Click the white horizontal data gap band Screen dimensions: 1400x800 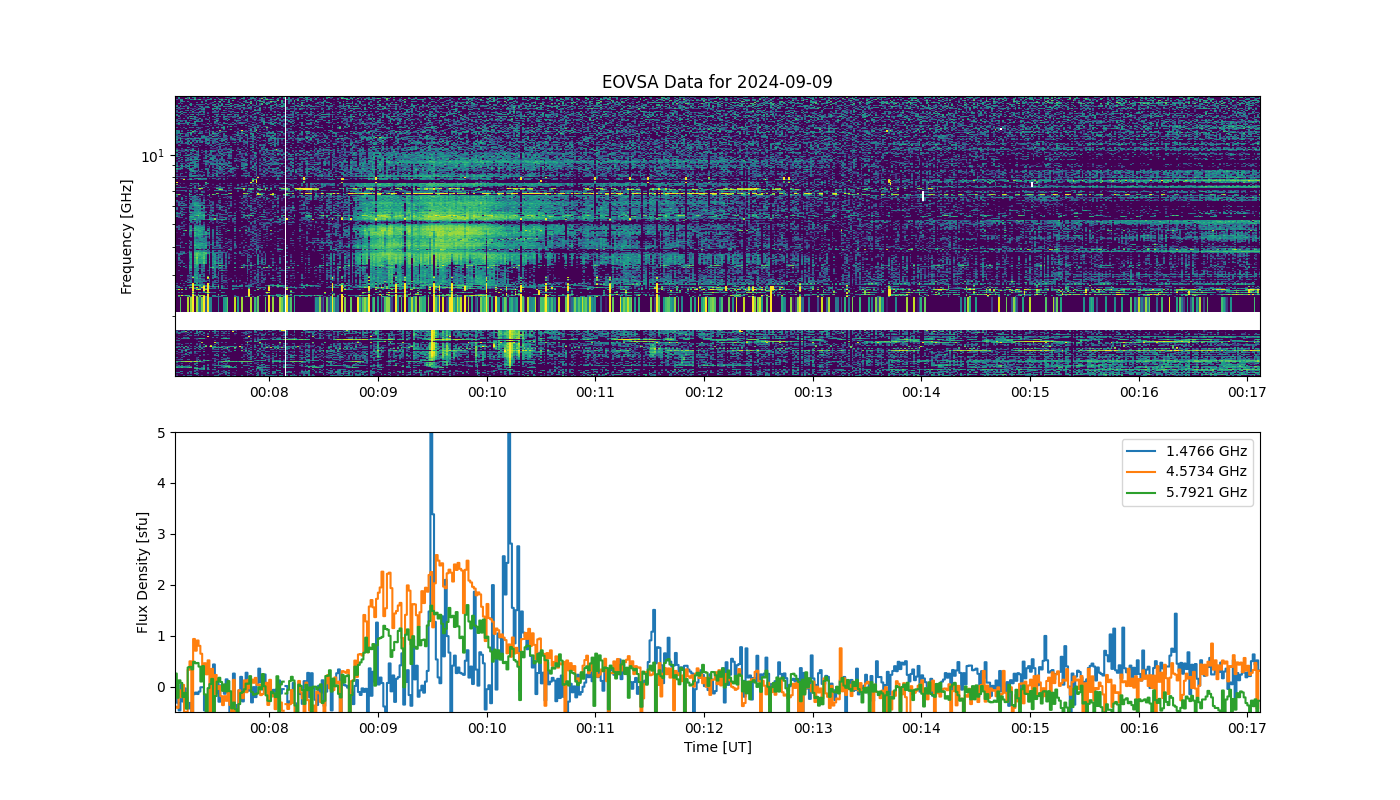pyautogui.click(x=717, y=321)
